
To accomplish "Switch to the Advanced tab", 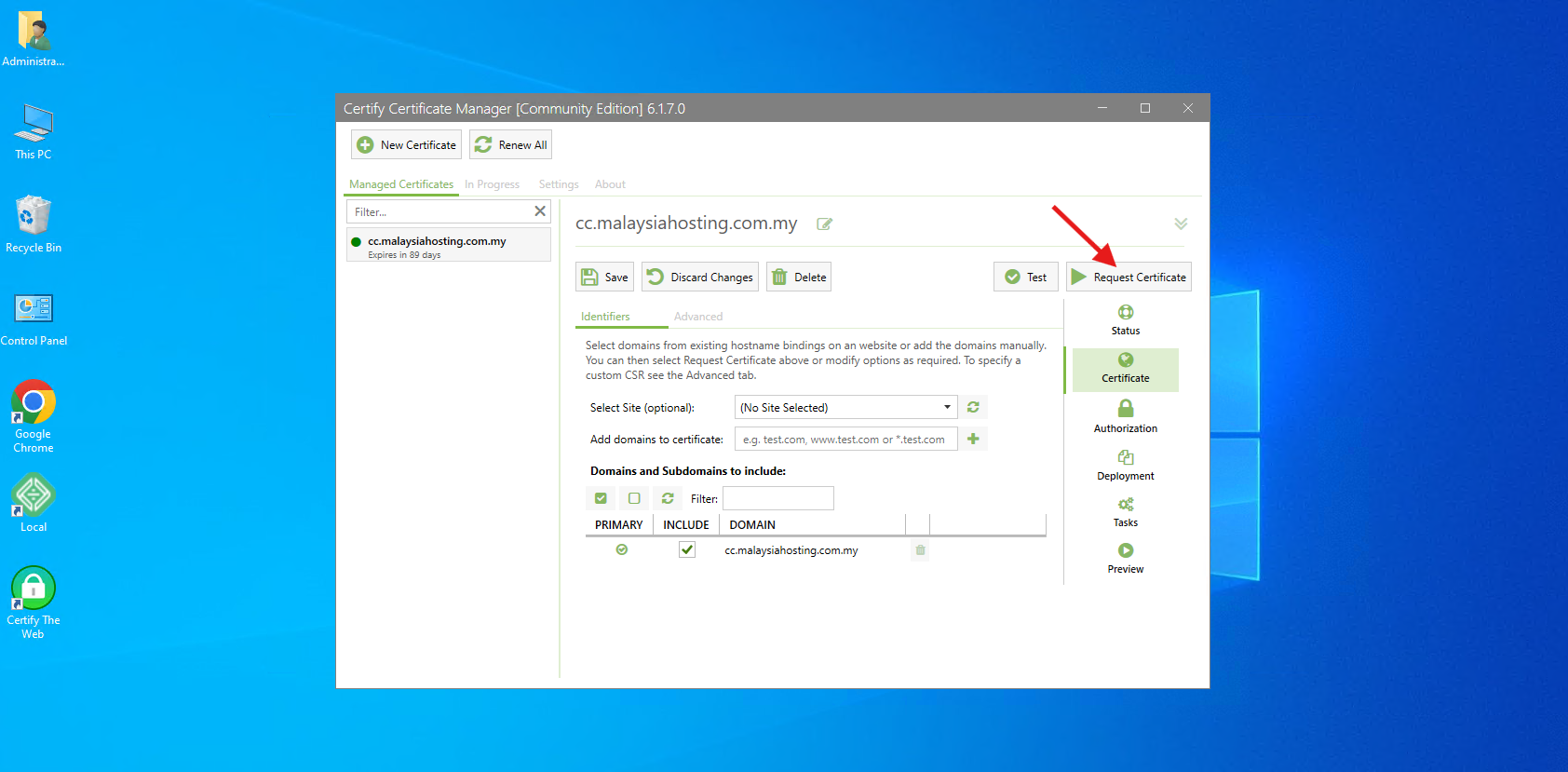I will click(x=698, y=317).
